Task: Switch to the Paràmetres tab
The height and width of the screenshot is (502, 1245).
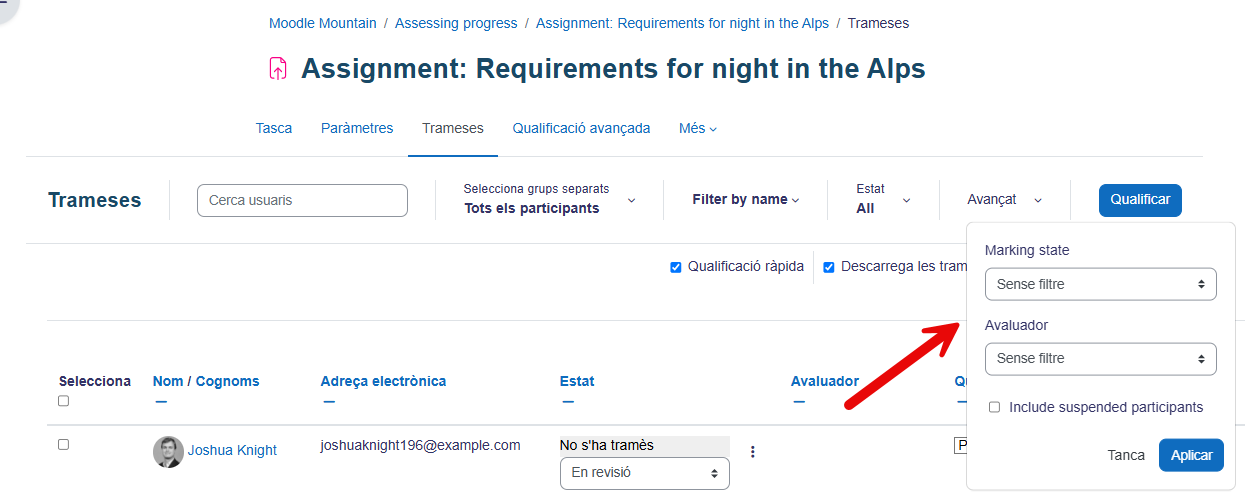Action: click(x=357, y=128)
